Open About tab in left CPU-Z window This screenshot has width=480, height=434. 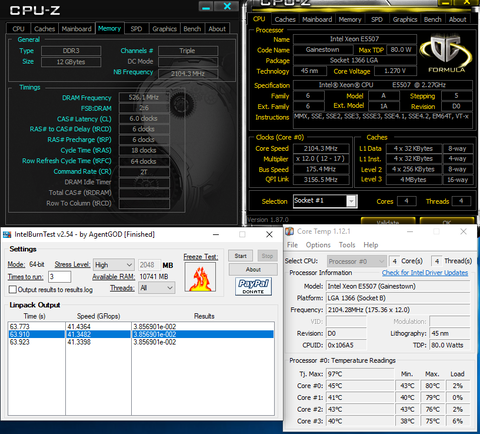click(x=217, y=29)
